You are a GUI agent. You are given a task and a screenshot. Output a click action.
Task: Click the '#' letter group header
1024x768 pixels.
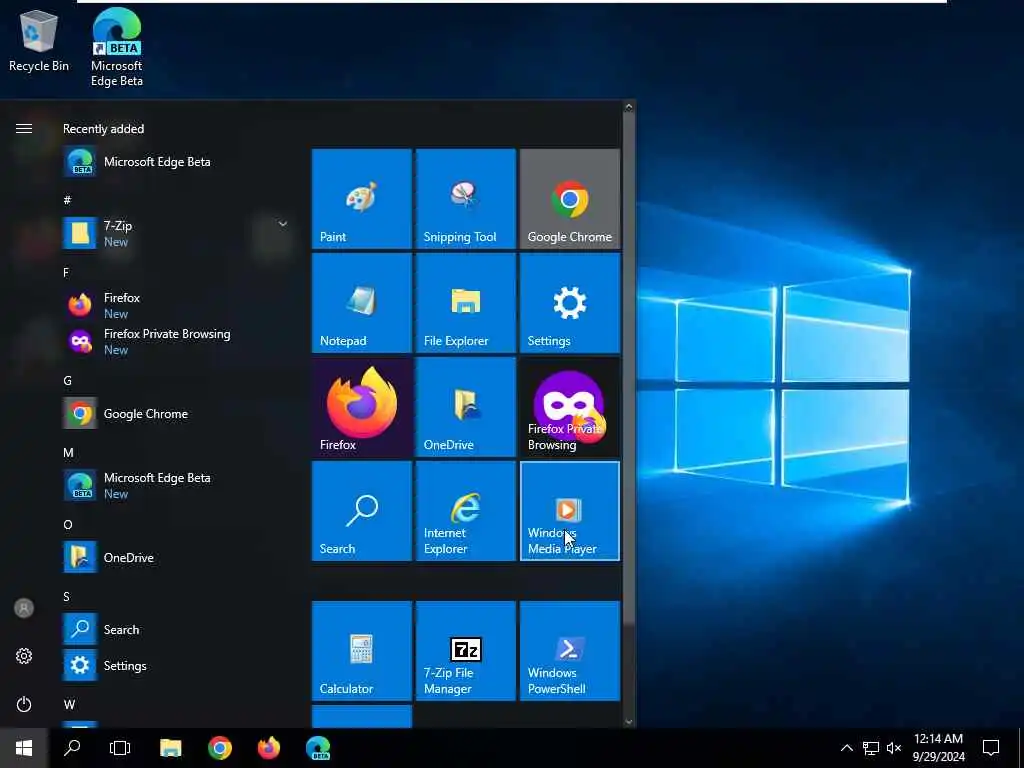(x=67, y=200)
